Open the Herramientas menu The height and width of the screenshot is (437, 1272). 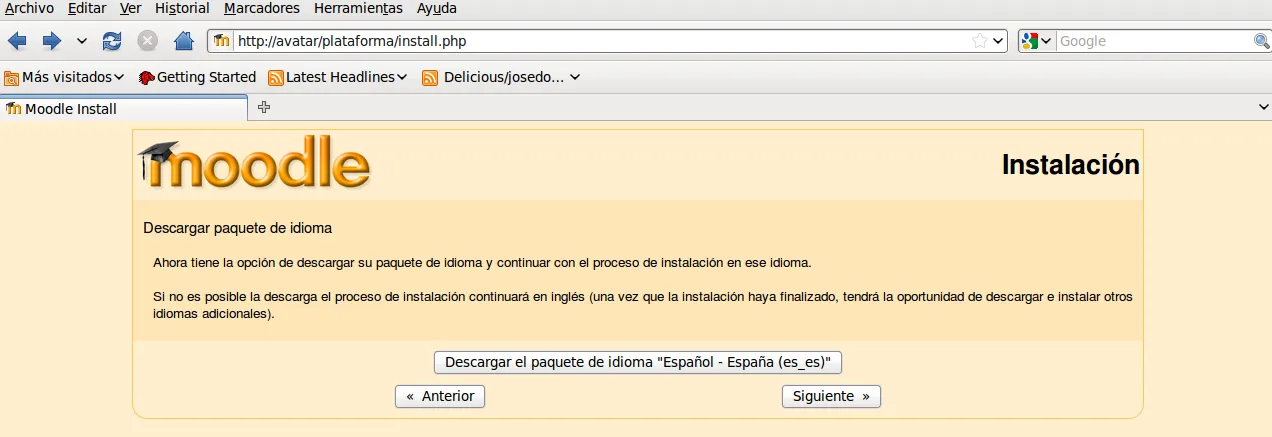click(x=358, y=8)
